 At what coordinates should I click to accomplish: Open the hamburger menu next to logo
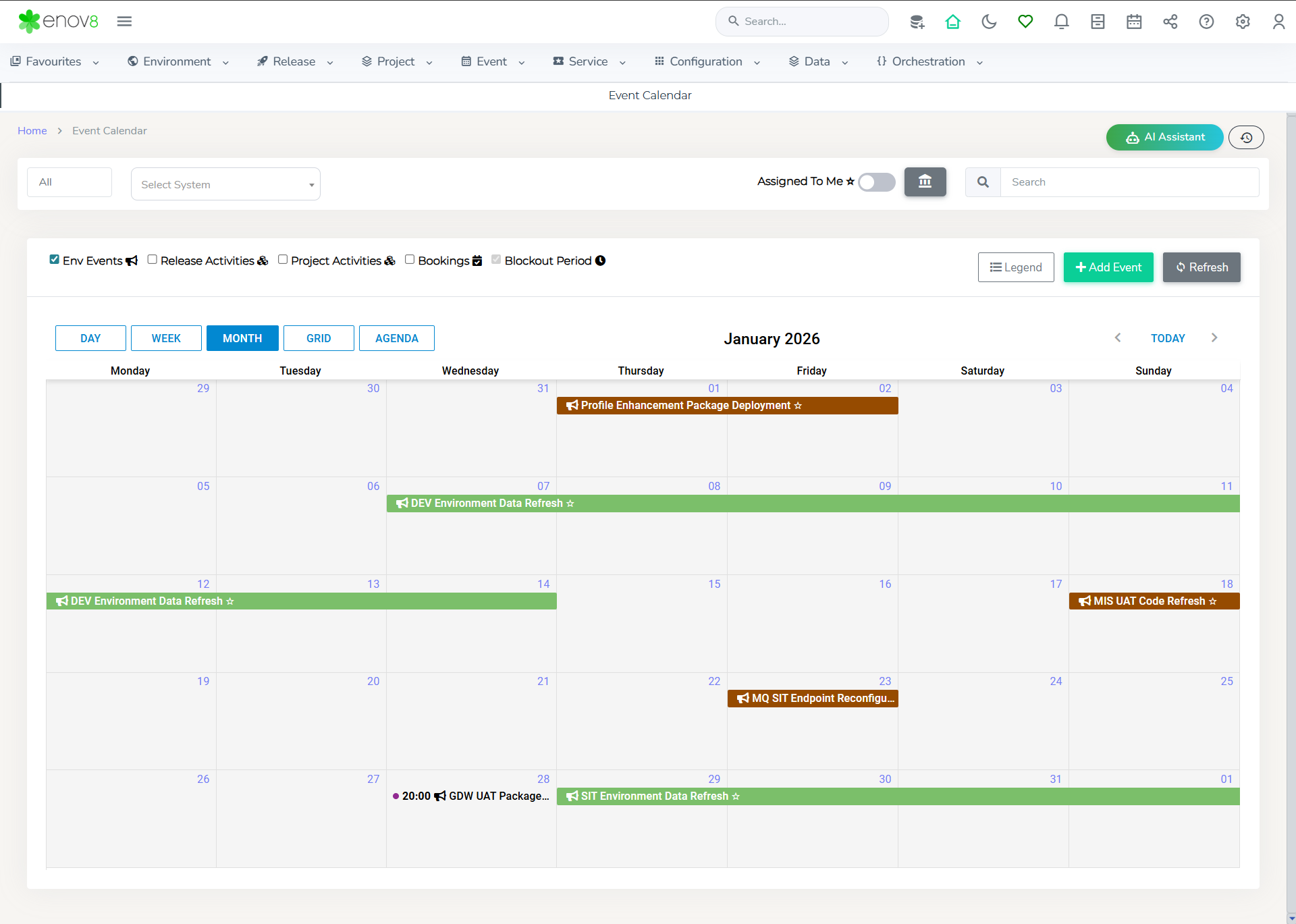(x=124, y=22)
